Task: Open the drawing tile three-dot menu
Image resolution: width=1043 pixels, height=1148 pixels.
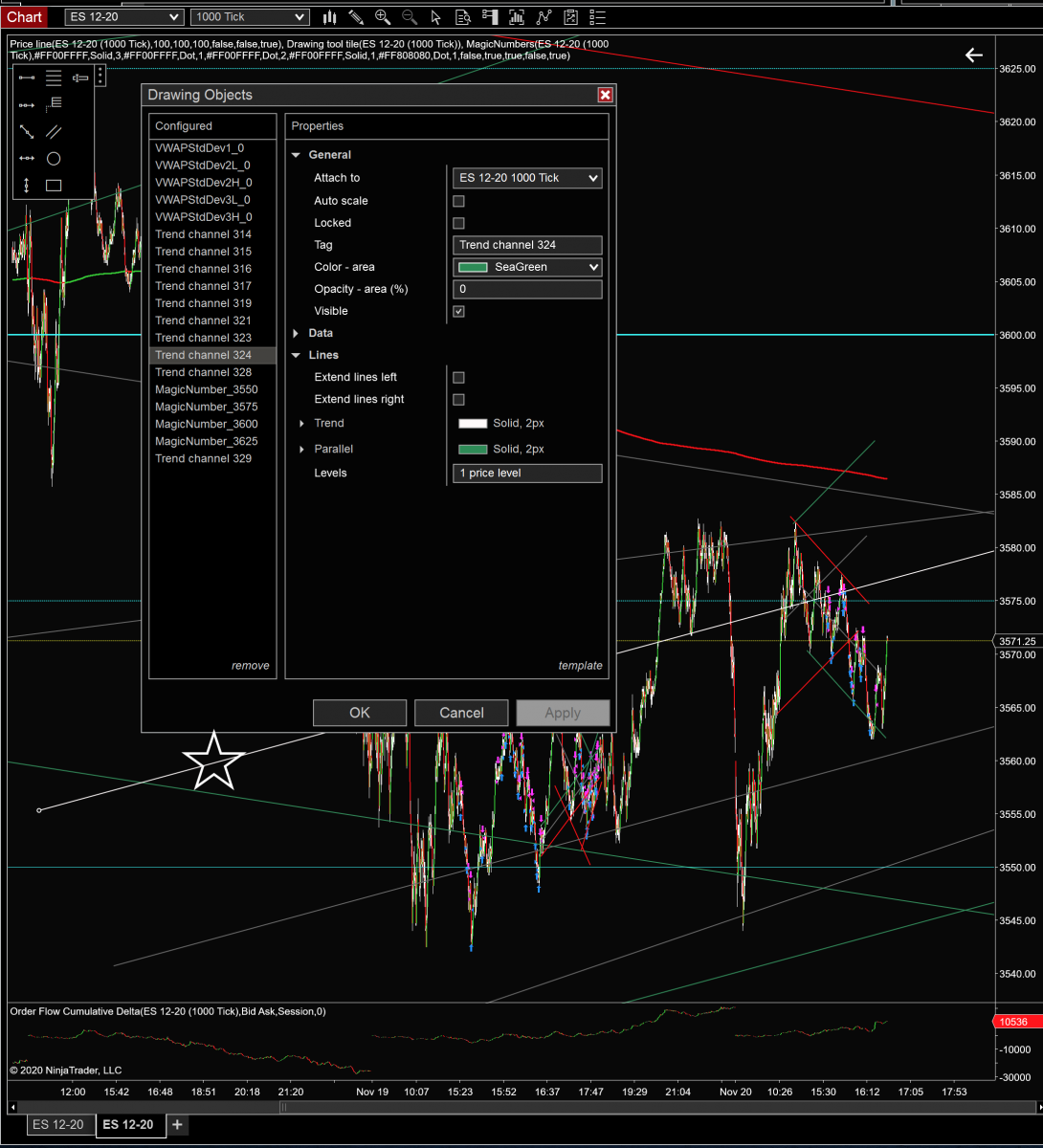Action: pos(100,77)
